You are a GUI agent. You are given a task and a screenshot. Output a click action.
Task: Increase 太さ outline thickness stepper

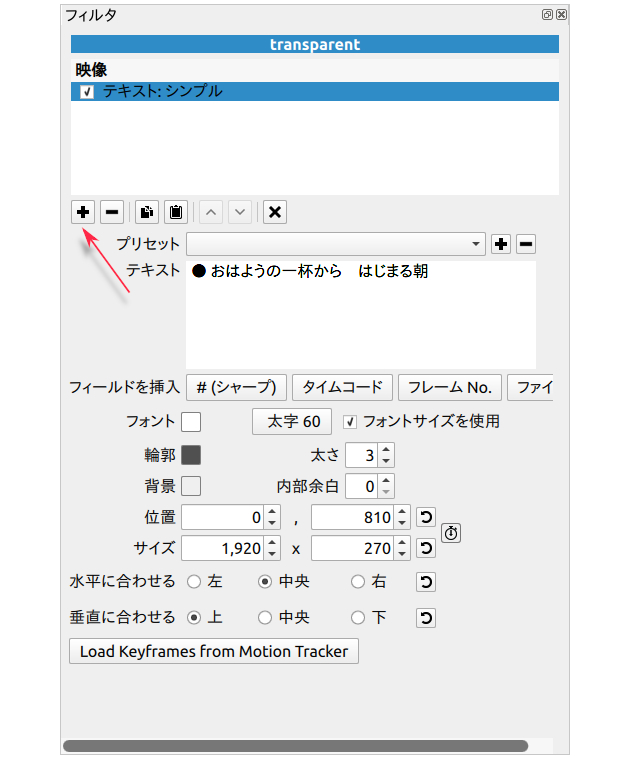pyautogui.click(x=387, y=450)
